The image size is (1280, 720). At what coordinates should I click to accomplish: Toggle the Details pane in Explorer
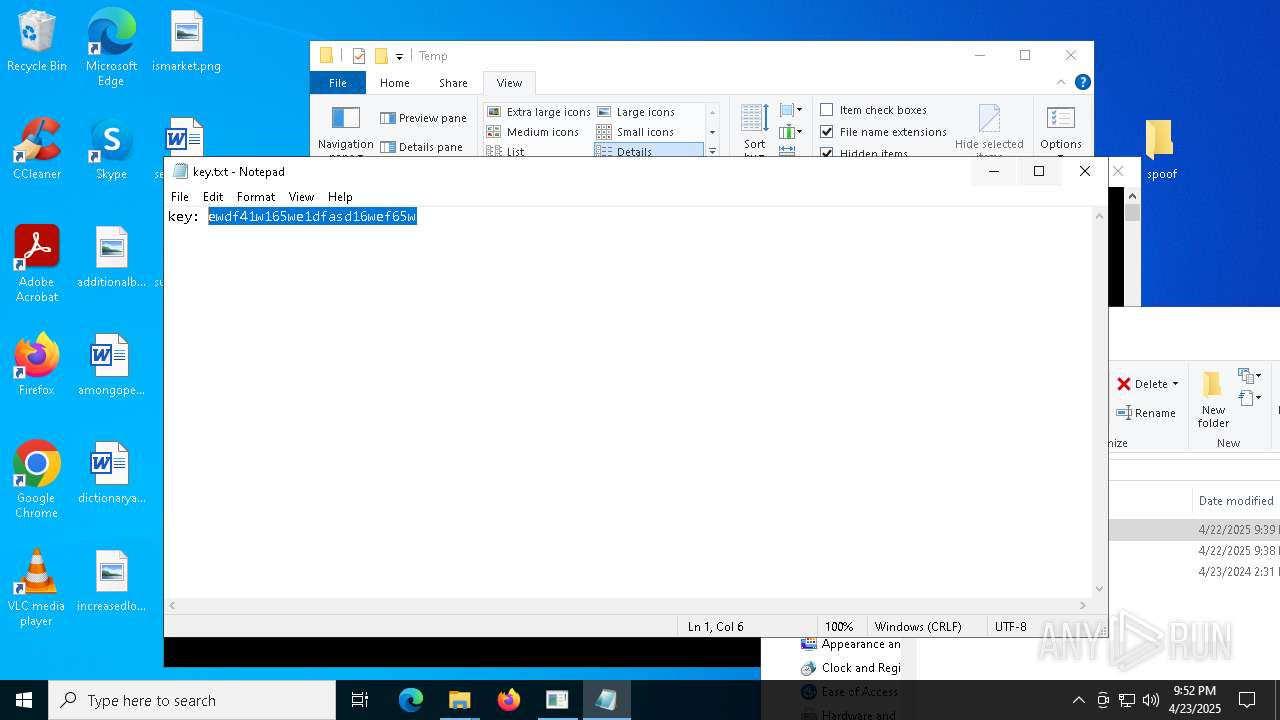pos(421,147)
